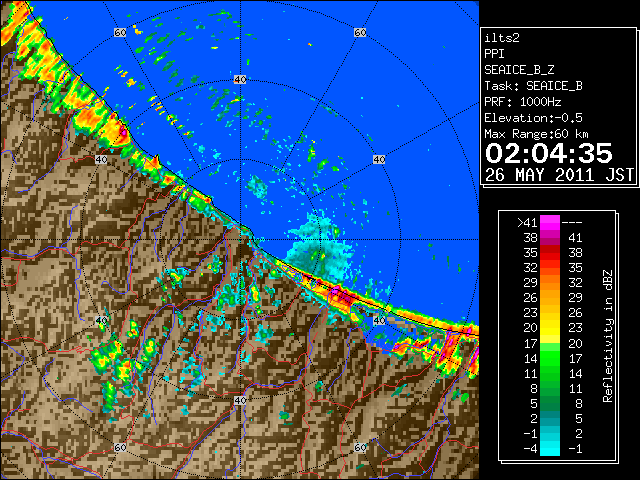Viewport: 640px width, 480px height.
Task: Click the '-4' legend value
Action: click(530, 449)
